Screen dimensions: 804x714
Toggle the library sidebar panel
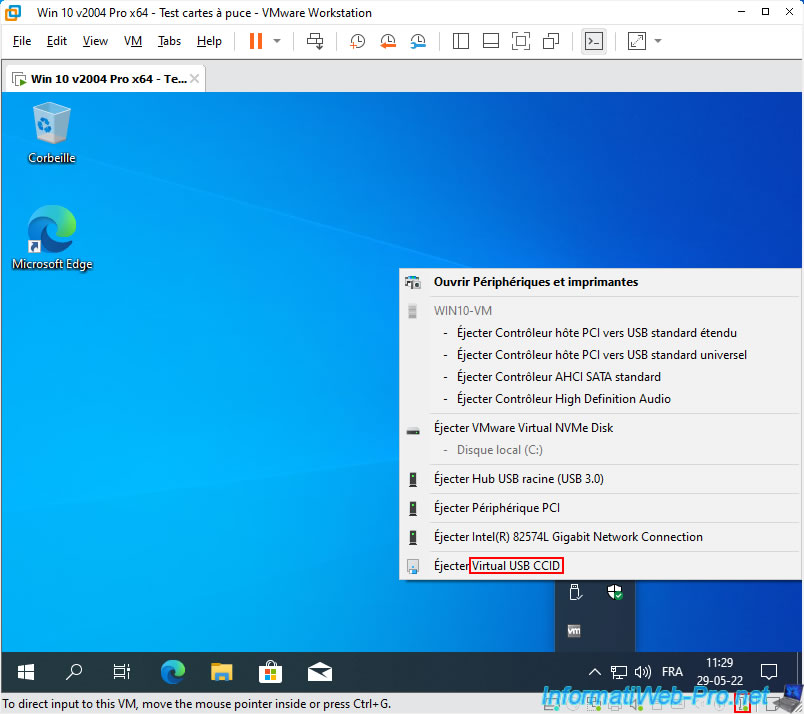tap(460, 41)
